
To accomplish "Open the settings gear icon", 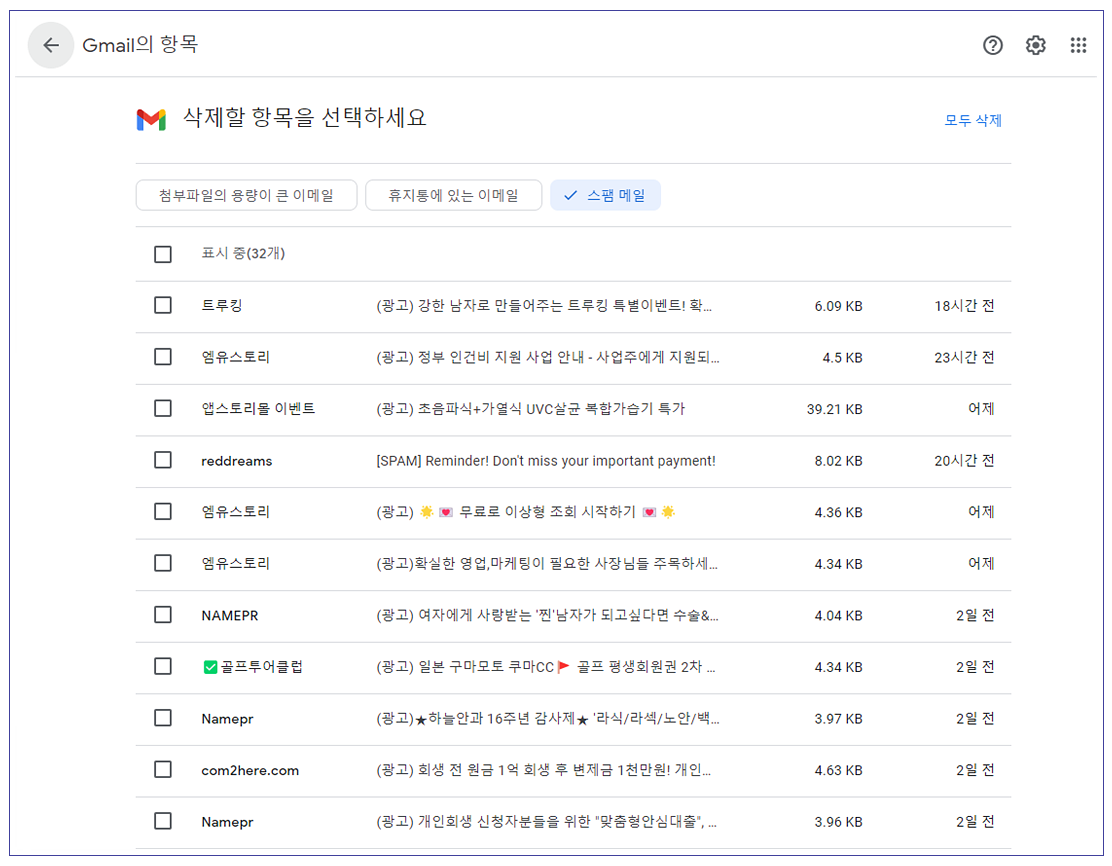I will coord(1035,45).
